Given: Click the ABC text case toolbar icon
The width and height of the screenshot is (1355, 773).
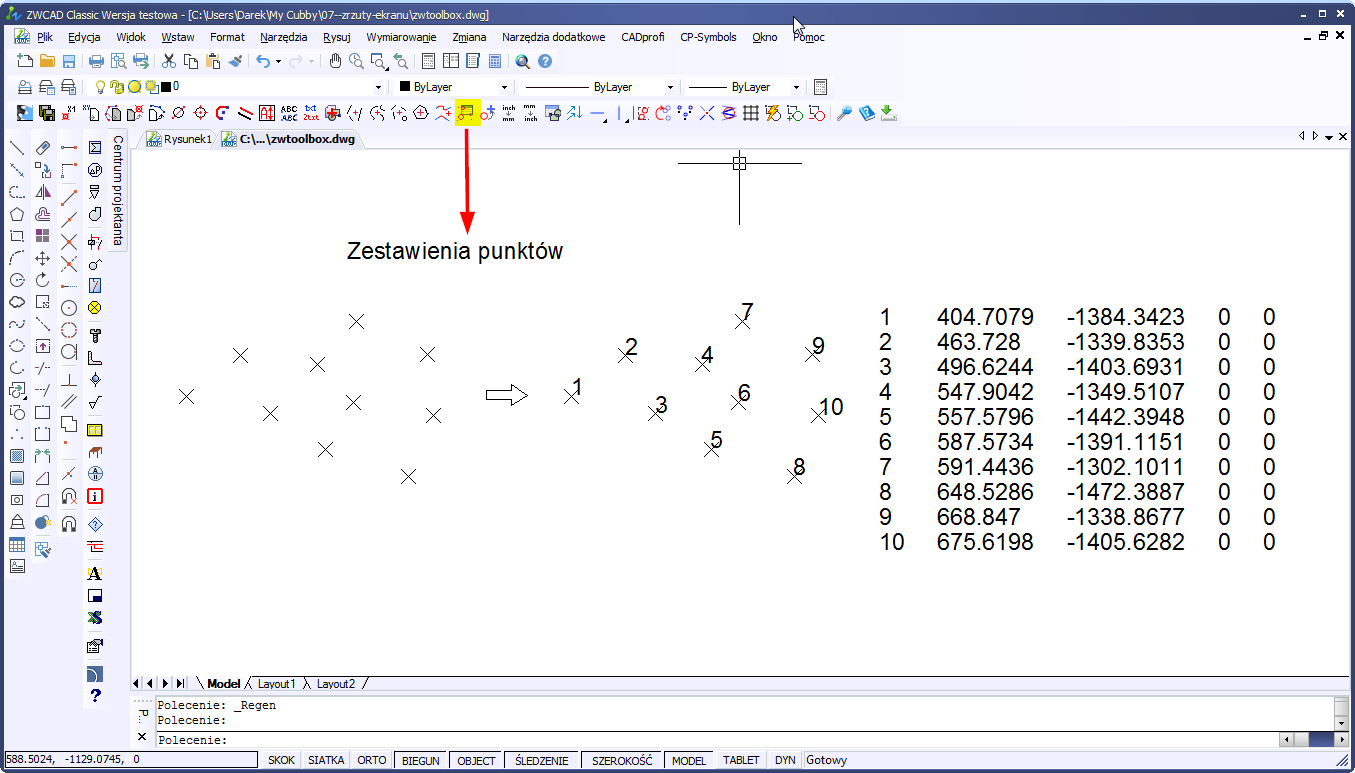Looking at the screenshot, I should (x=289, y=113).
